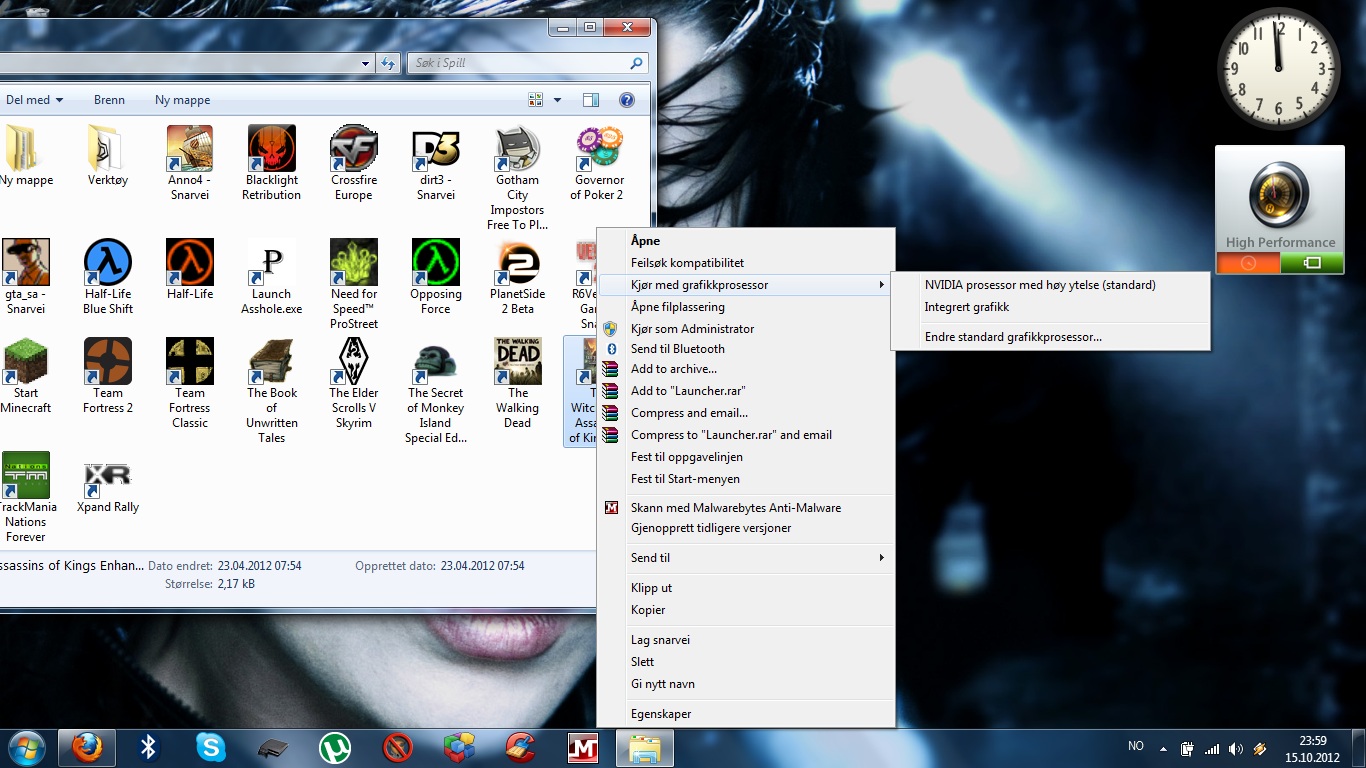Select The Walking Dead icon

517,361
